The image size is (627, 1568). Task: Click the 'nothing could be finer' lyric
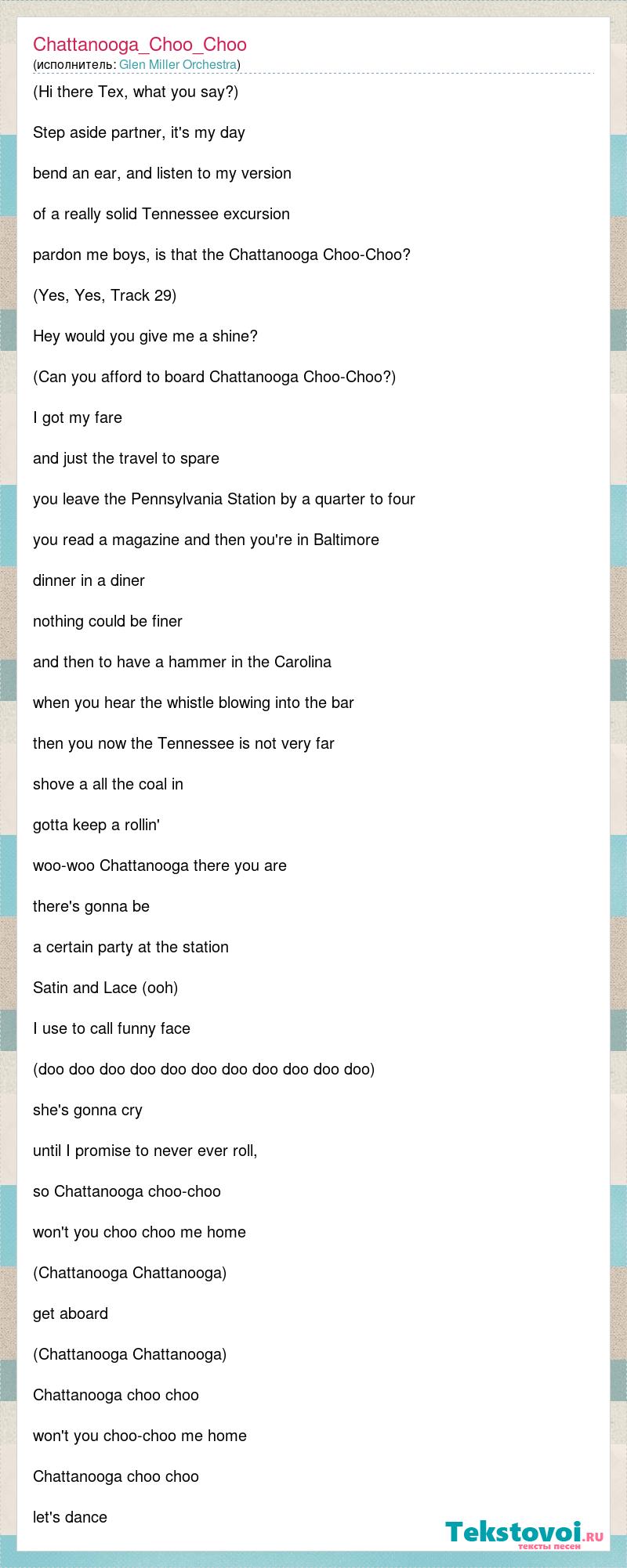(107, 622)
